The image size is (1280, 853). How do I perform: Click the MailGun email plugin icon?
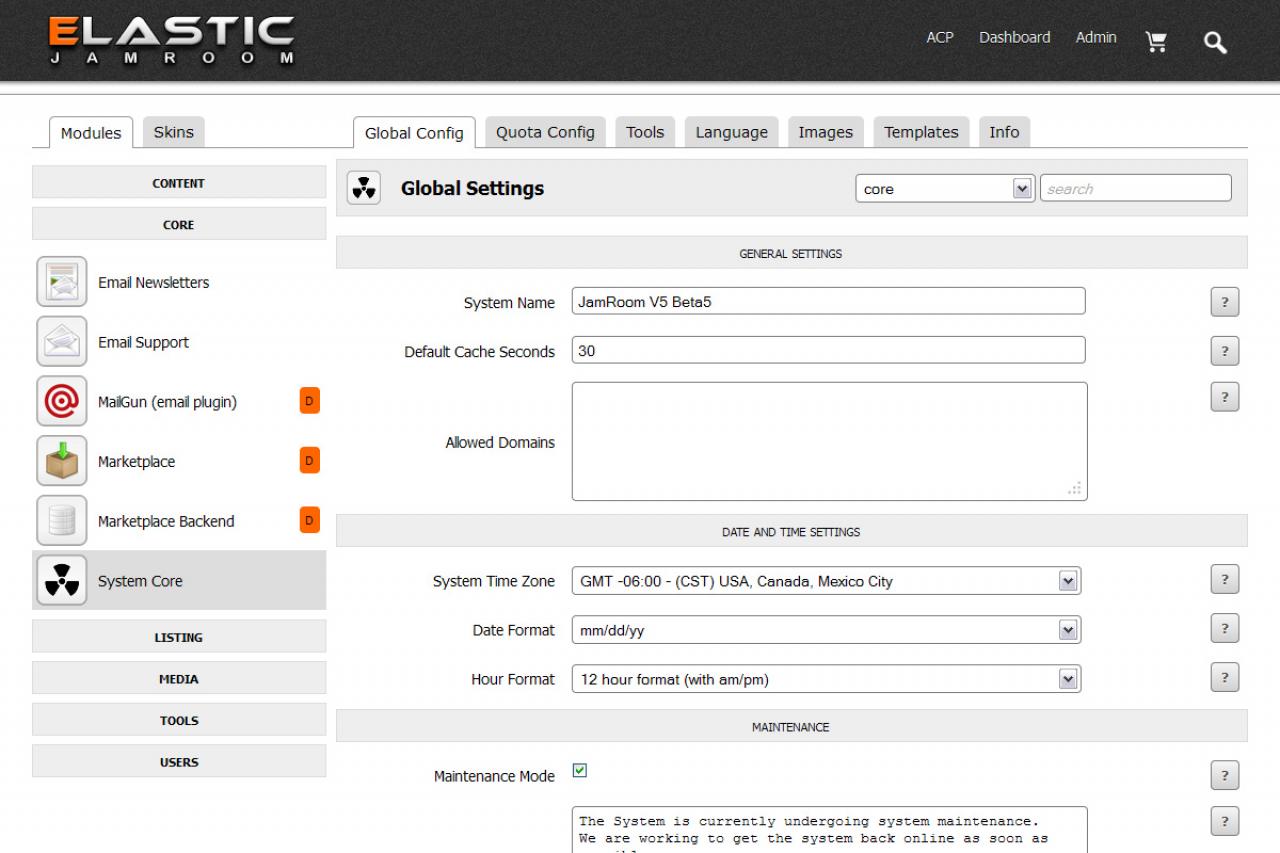tap(62, 402)
